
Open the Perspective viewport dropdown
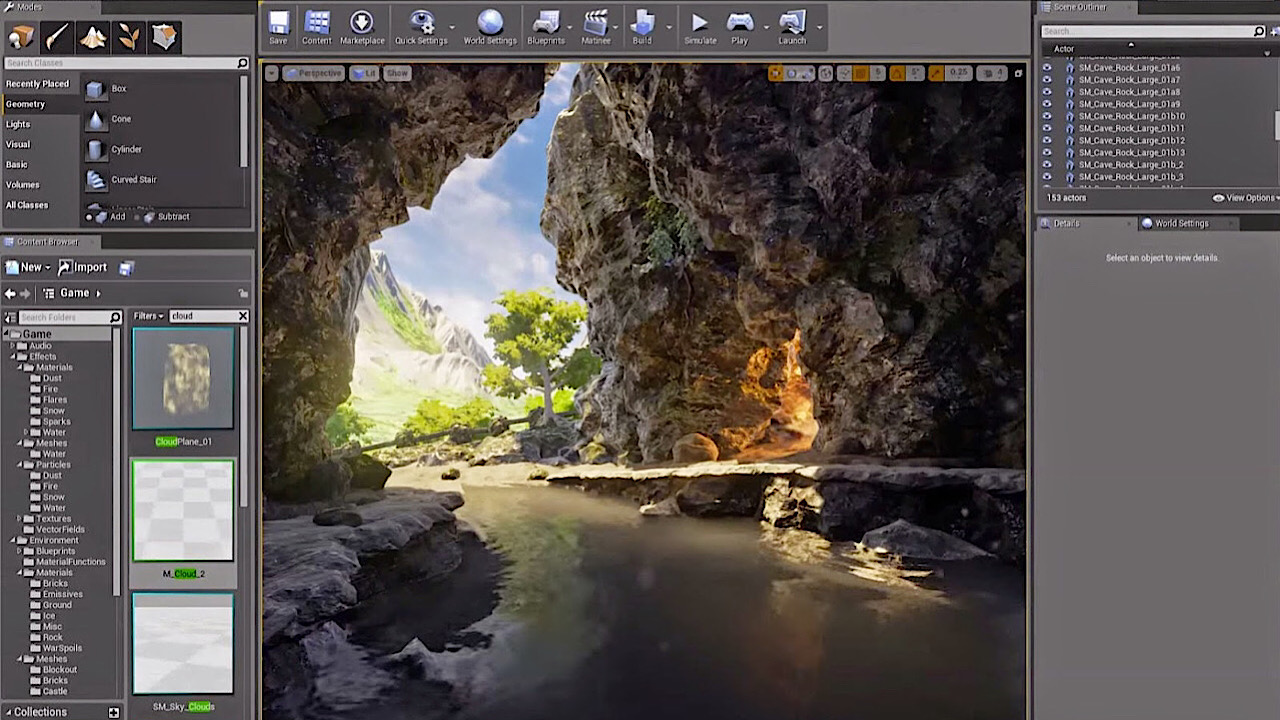pyautogui.click(x=314, y=73)
